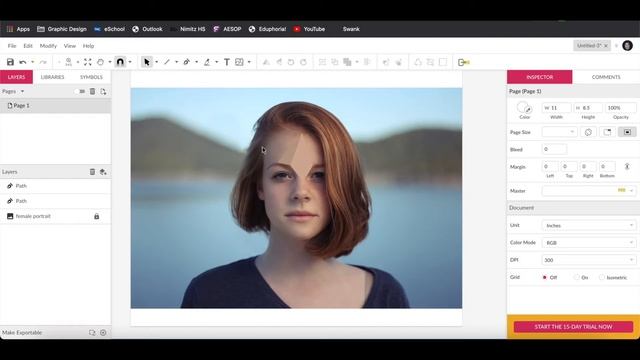Click the Save icon in the toolbar
Image resolution: width=640 pixels, height=360 pixels.
coord(10,62)
